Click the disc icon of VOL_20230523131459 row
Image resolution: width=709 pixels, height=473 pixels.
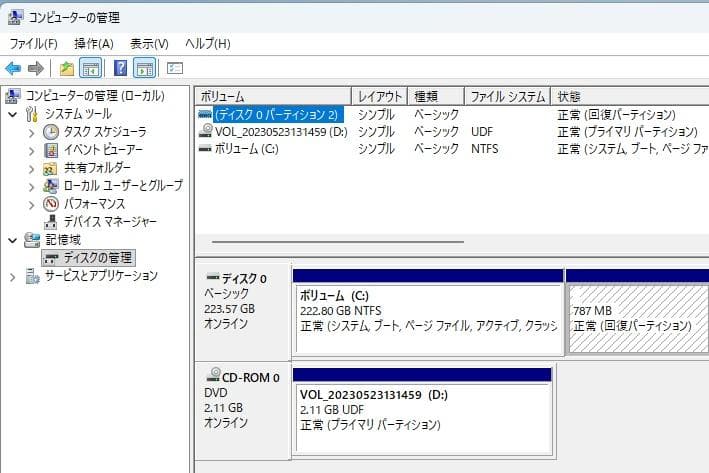click(206, 131)
